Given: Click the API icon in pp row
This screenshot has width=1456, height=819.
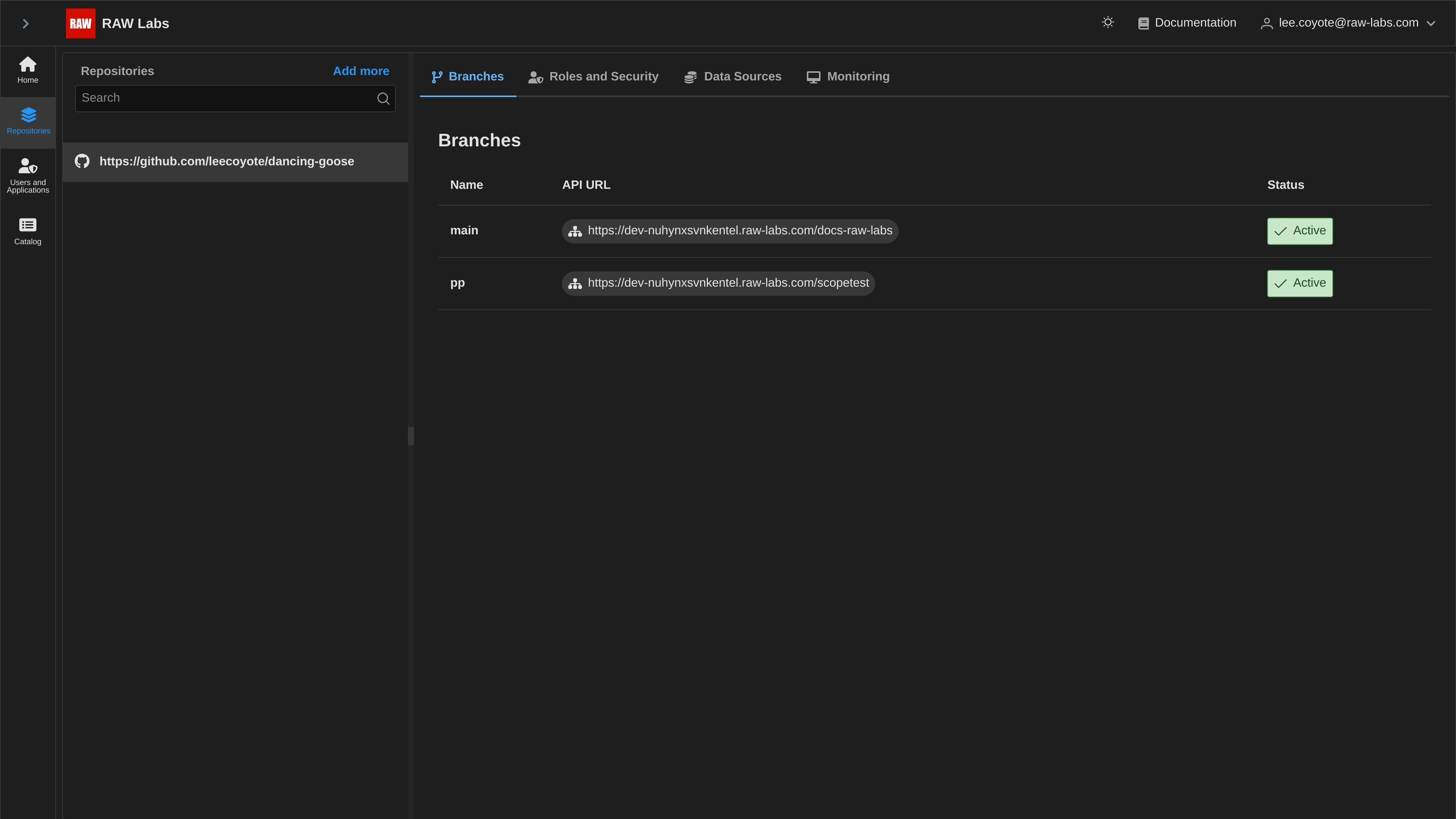Looking at the screenshot, I should 575,284.
